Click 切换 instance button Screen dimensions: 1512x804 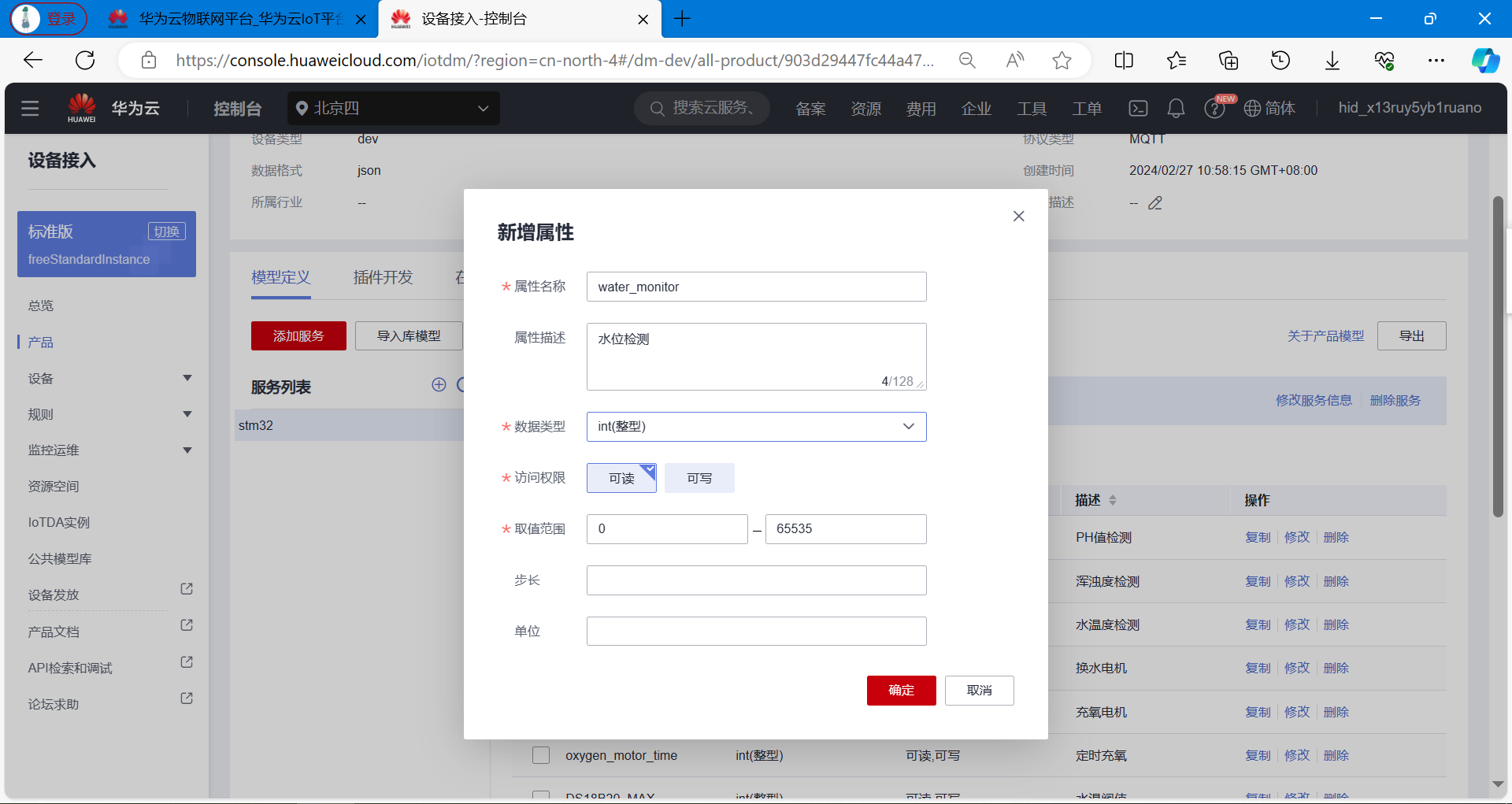(166, 232)
